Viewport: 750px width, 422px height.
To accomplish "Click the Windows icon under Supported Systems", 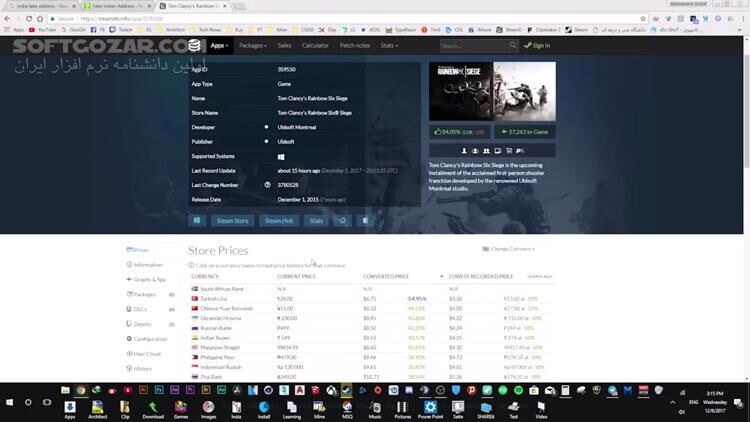I will (x=281, y=156).
